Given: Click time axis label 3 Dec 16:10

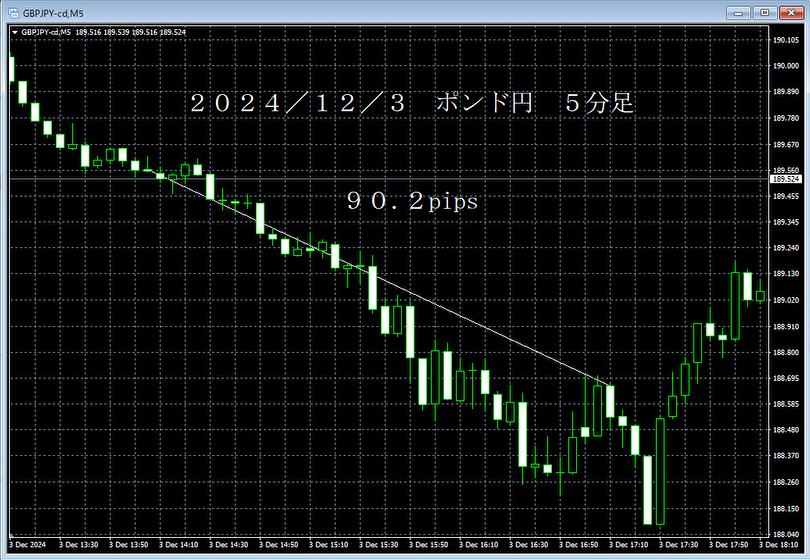Looking at the screenshot, I should click(479, 545).
